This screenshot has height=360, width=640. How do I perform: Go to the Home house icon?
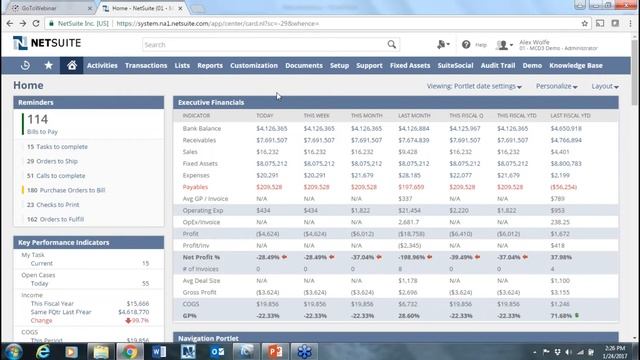72,65
